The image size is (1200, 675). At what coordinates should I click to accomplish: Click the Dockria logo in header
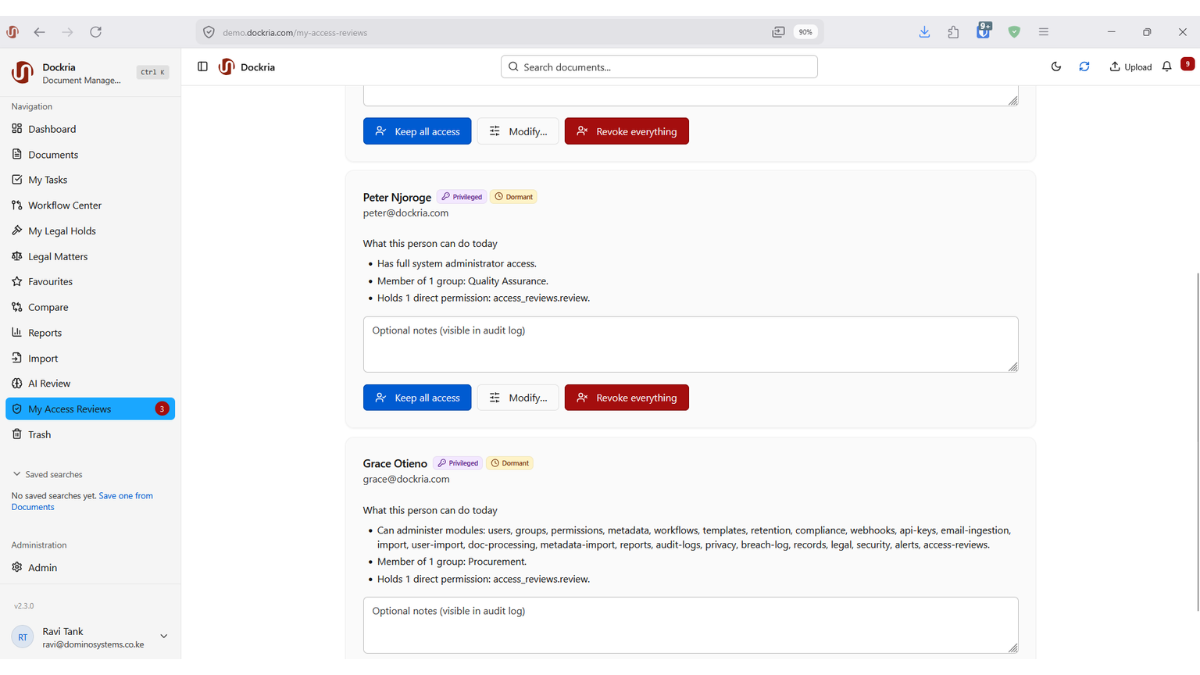(226, 67)
